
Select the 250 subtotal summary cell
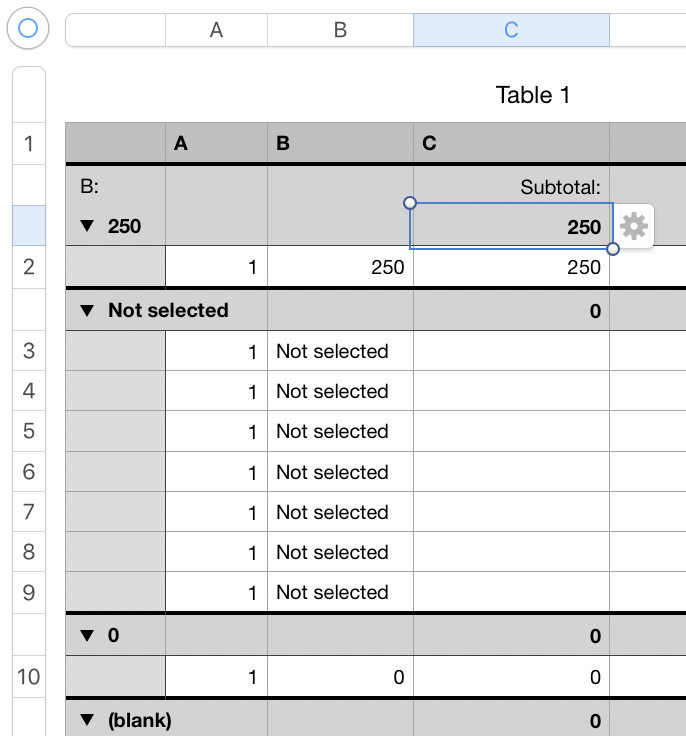click(x=511, y=227)
